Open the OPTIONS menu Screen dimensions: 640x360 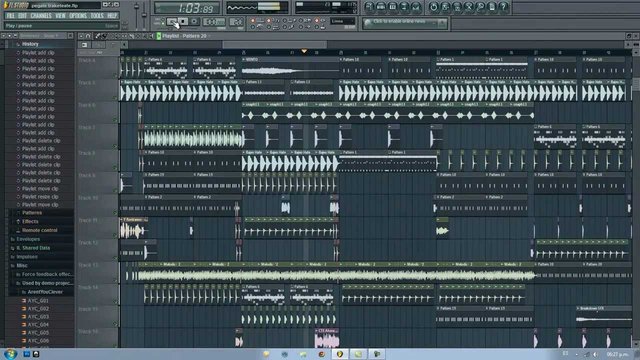click(78, 16)
